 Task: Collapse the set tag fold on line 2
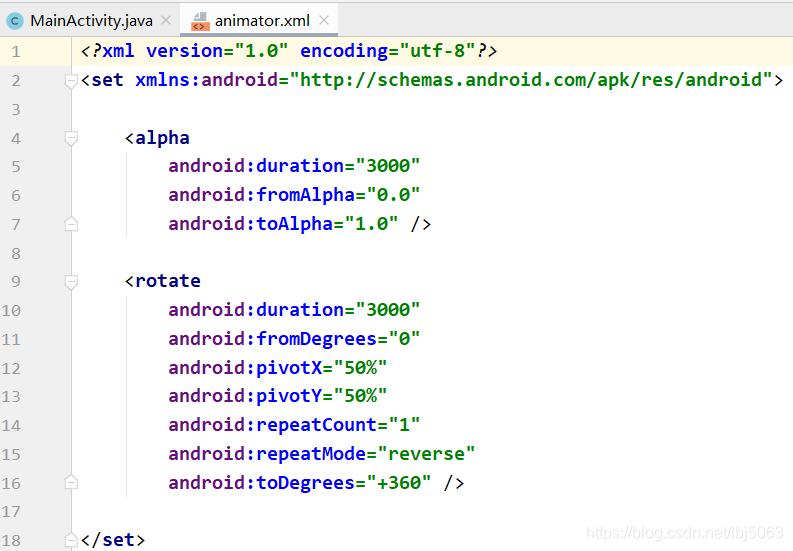71,81
